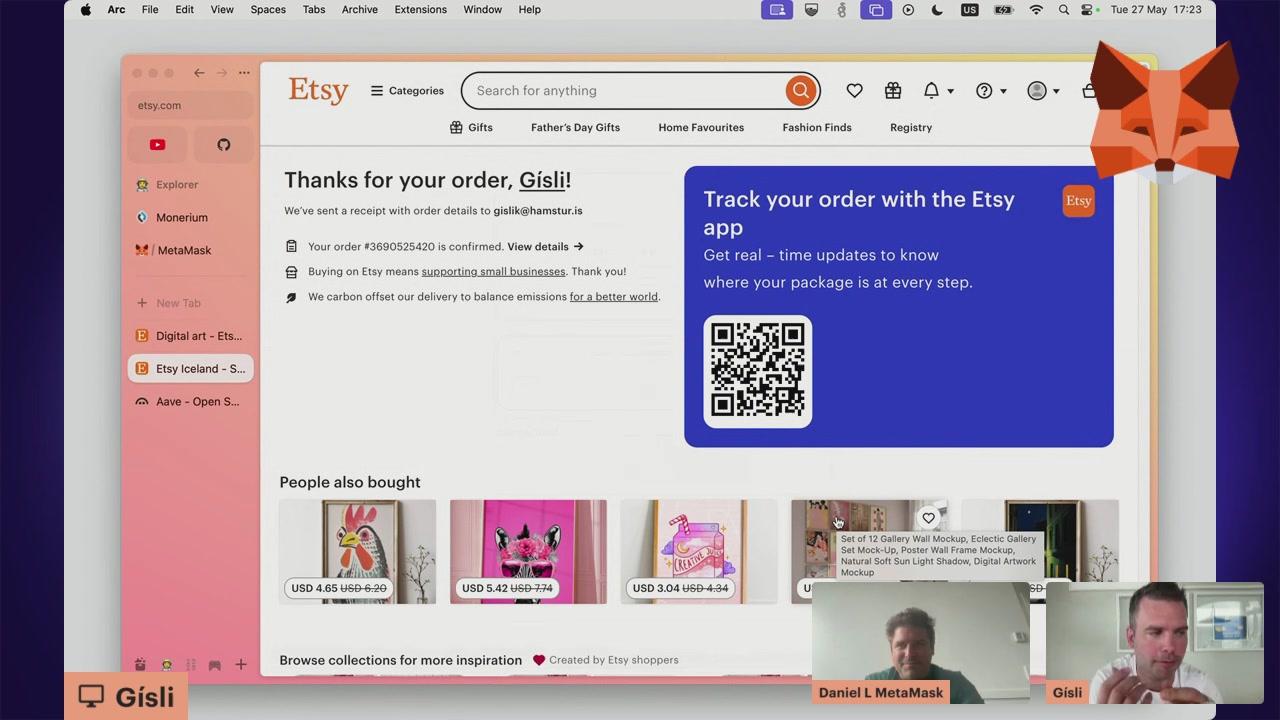Click the US input source icon

[969, 10]
